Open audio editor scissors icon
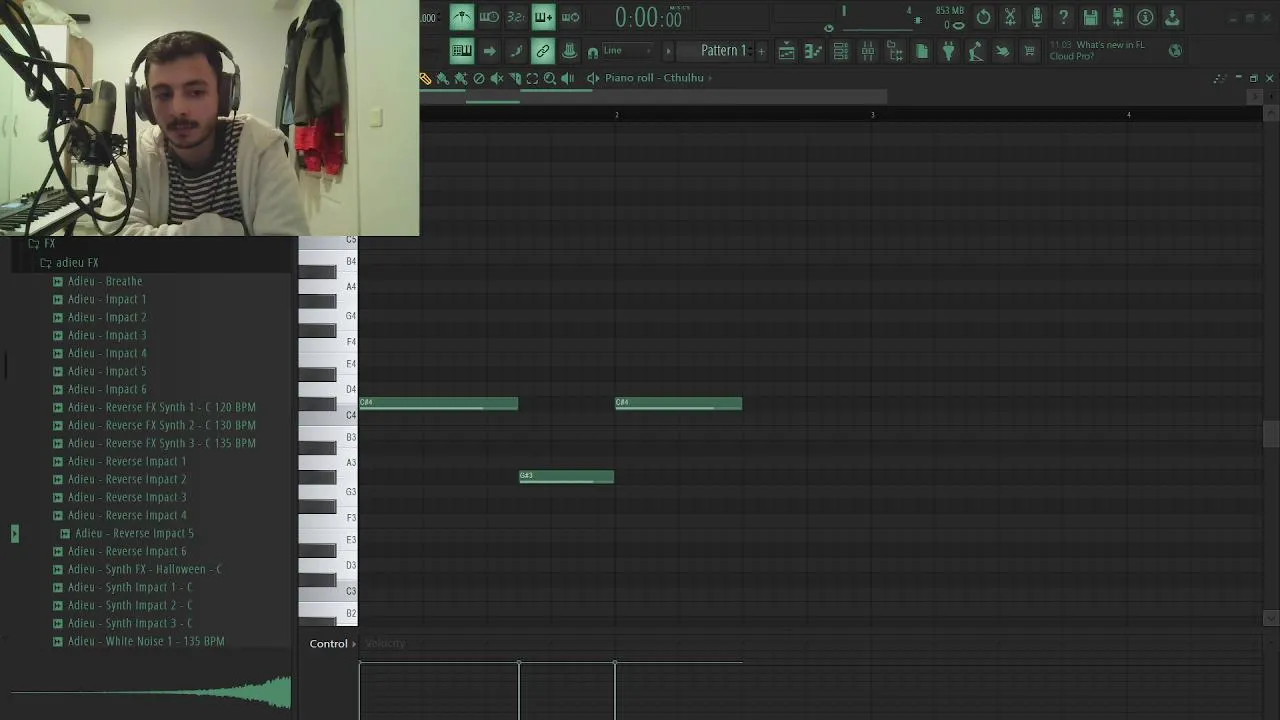The height and width of the screenshot is (720, 1280). pyautogui.click(x=1010, y=17)
